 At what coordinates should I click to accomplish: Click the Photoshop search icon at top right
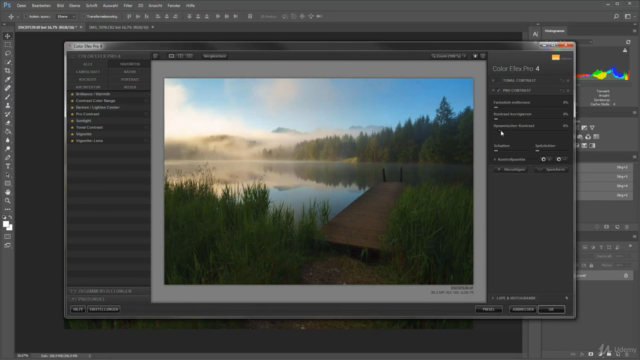[616, 16]
